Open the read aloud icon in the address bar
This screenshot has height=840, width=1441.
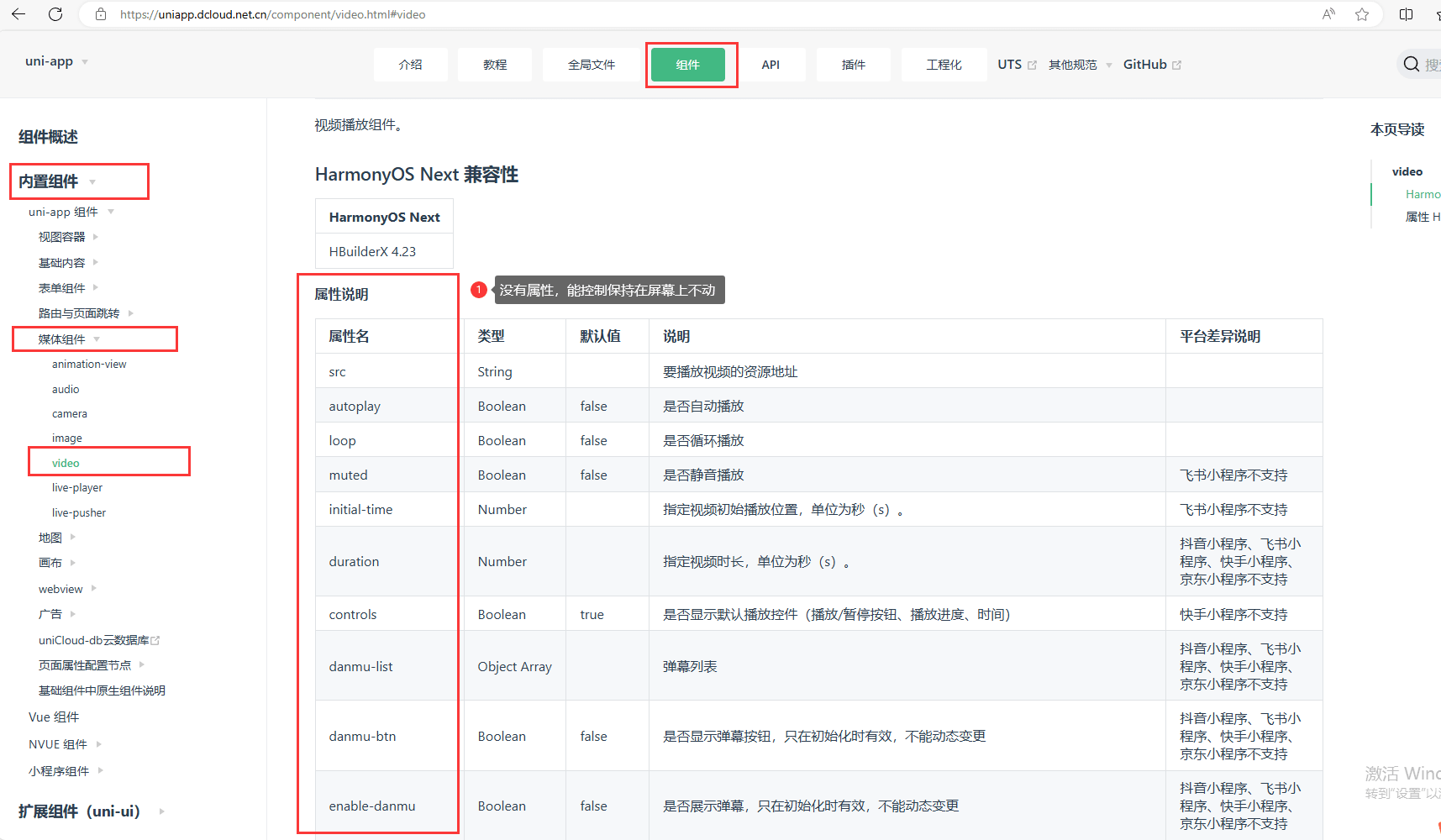(1328, 14)
